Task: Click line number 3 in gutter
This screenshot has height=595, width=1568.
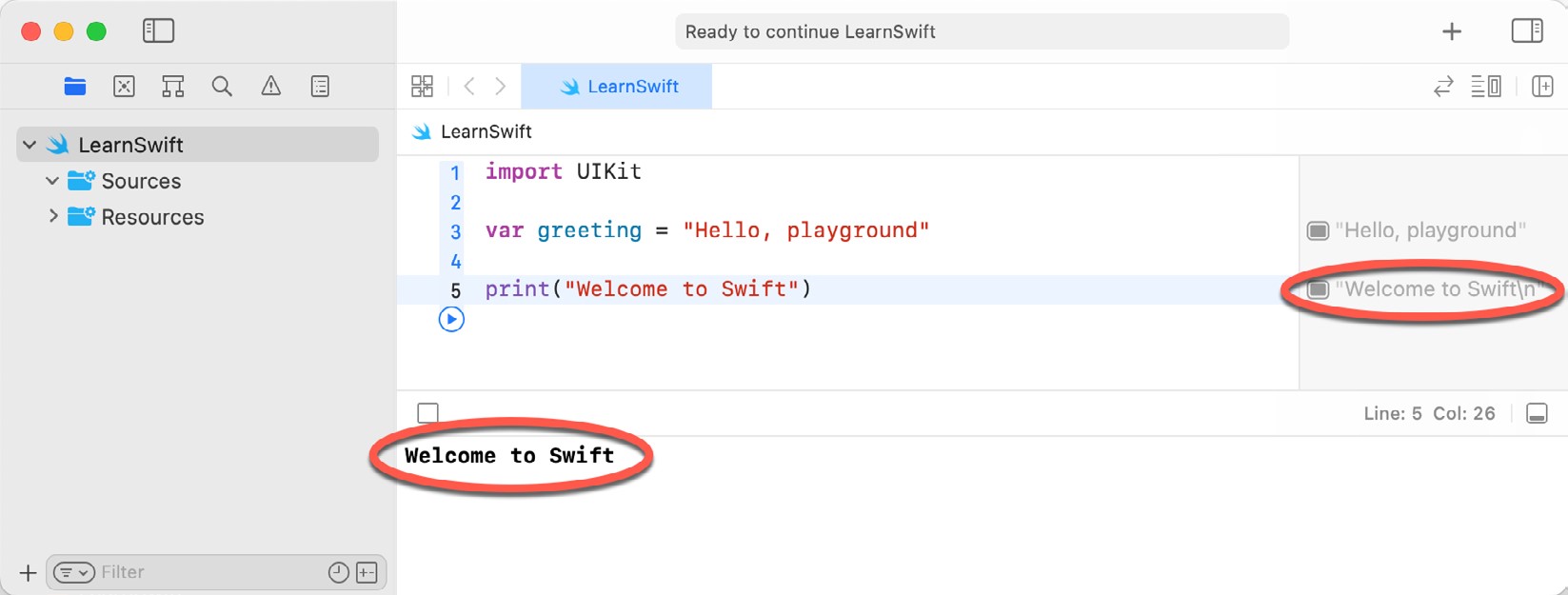Action: coord(455,231)
